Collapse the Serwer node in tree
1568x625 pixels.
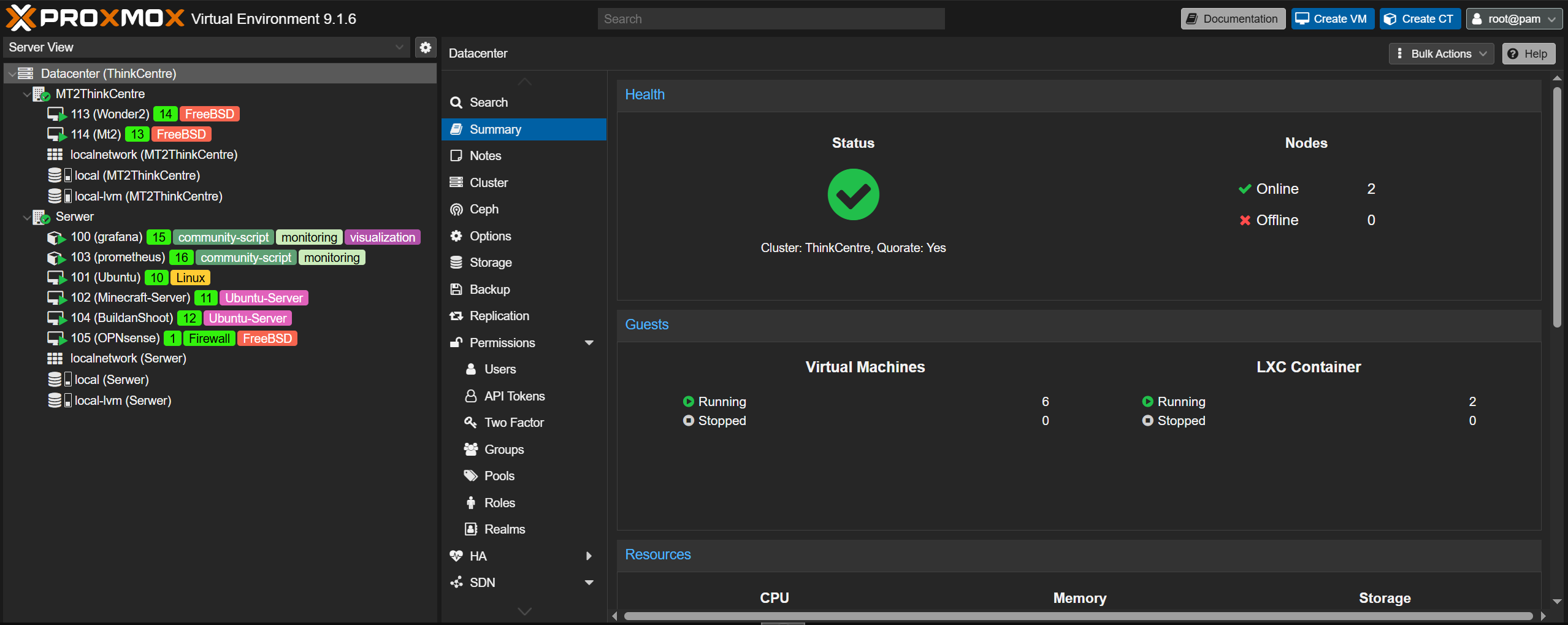point(26,217)
